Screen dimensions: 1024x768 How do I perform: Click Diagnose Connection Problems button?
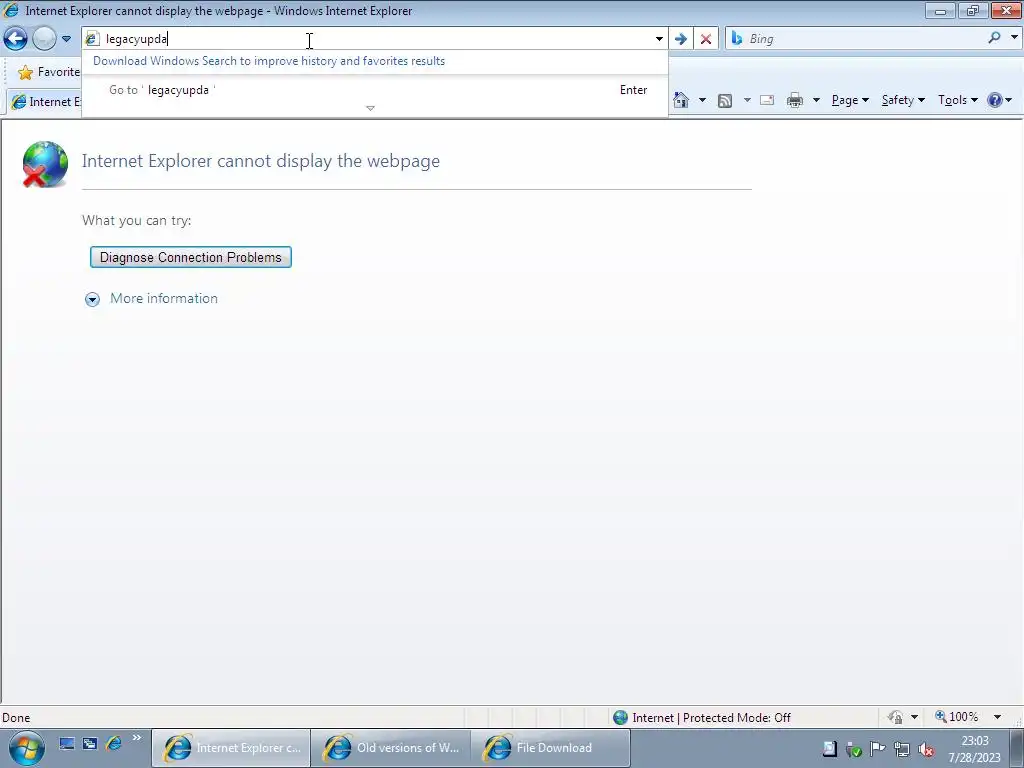(191, 257)
